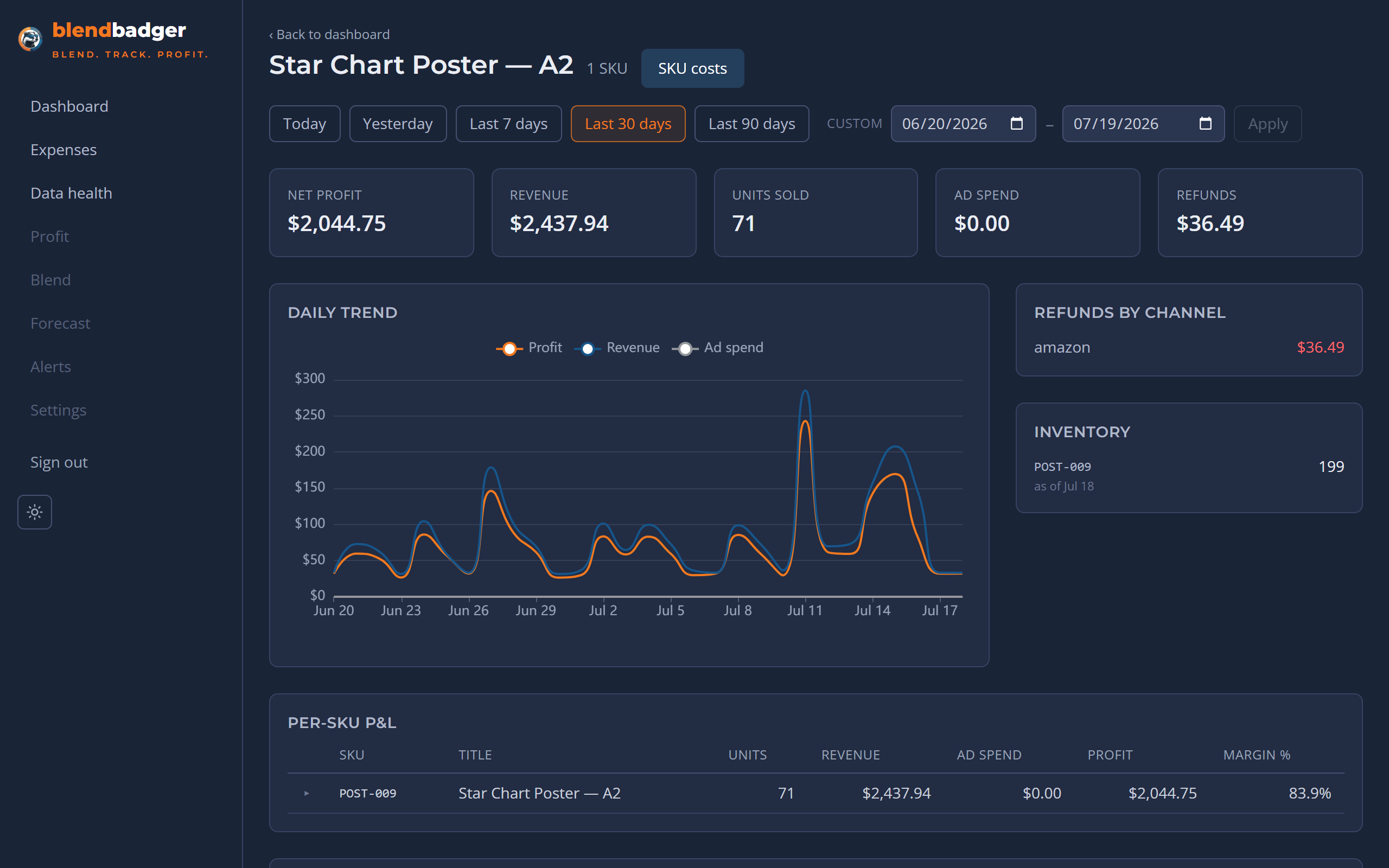This screenshot has width=1389, height=868.
Task: Click the amazon refunds channel row
Action: coord(1189,347)
